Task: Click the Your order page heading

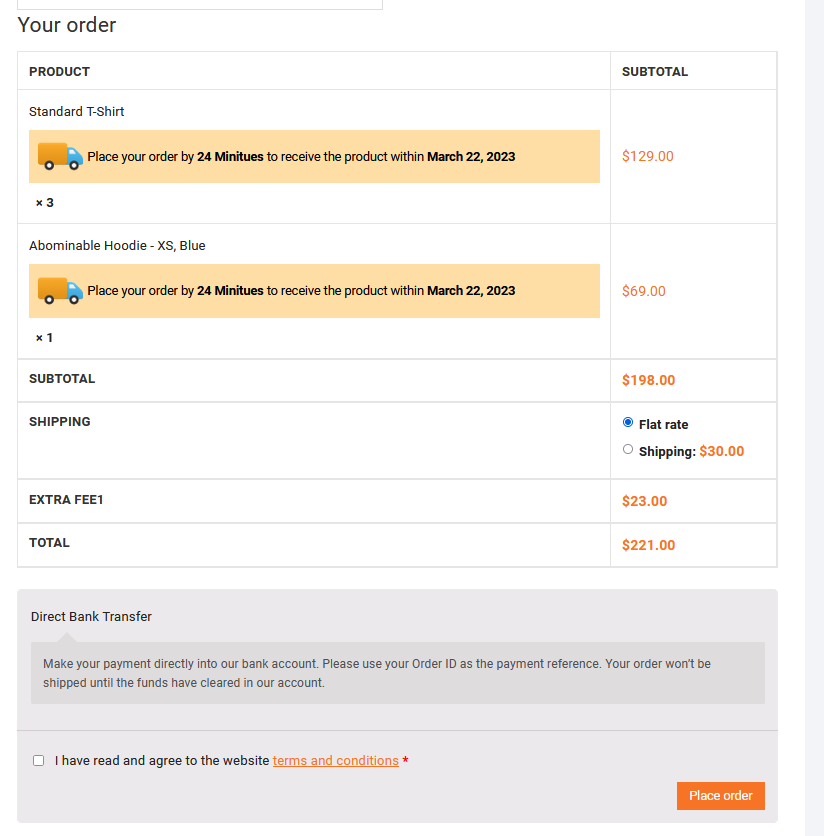Action: [67, 25]
